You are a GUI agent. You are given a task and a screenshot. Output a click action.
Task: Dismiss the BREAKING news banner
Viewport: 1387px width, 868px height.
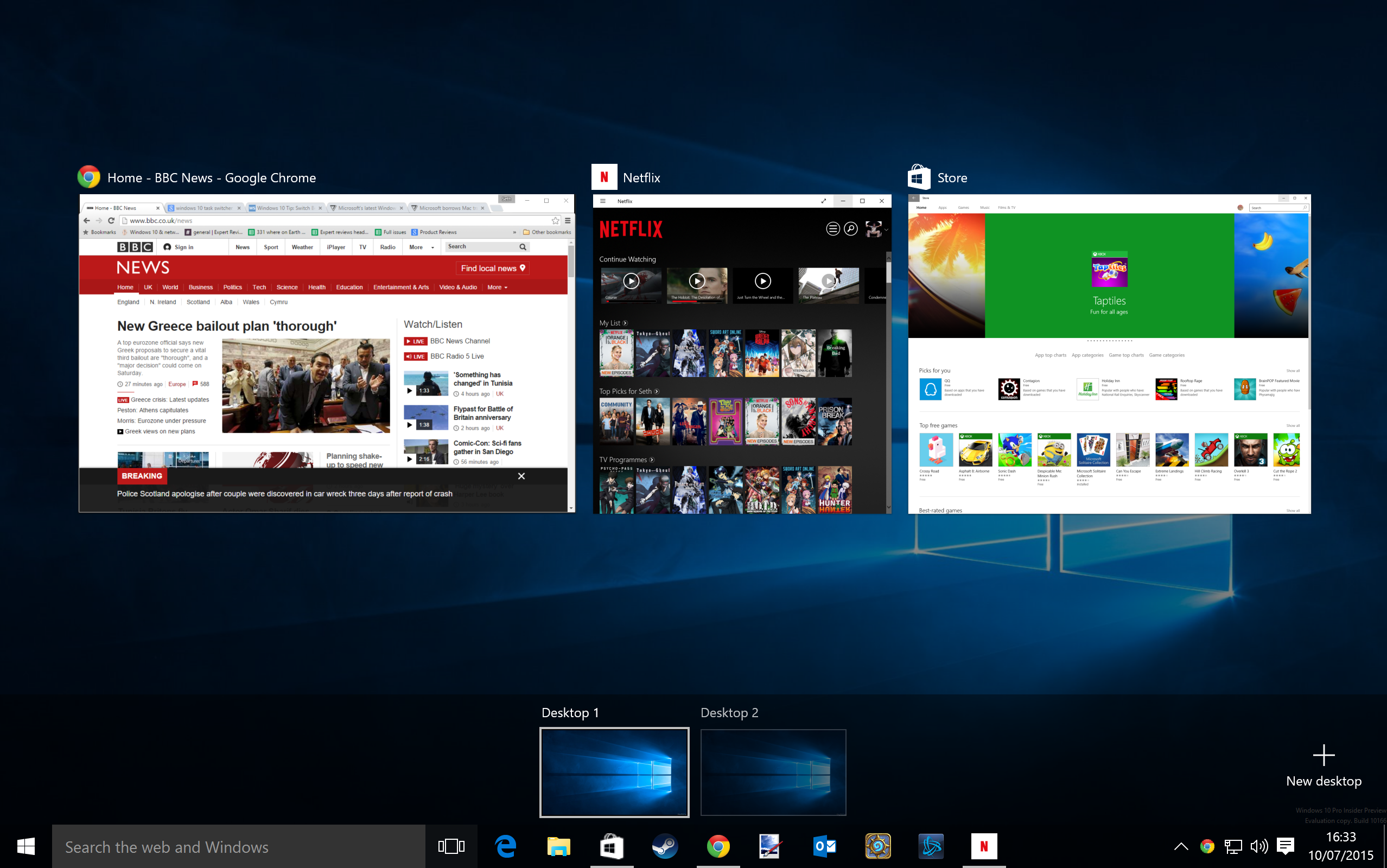tap(521, 476)
